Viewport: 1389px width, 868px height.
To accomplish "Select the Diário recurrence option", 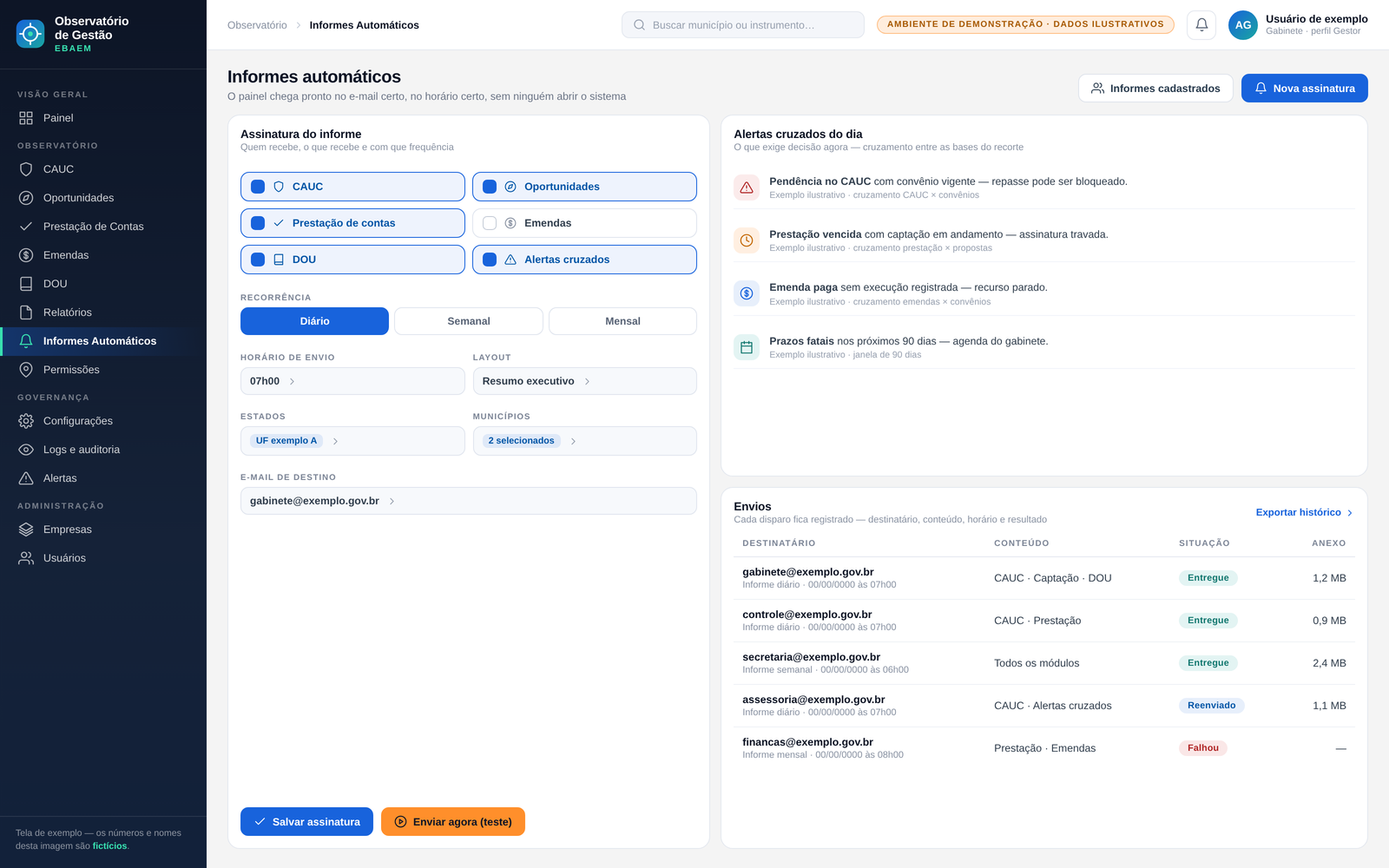I will point(314,321).
